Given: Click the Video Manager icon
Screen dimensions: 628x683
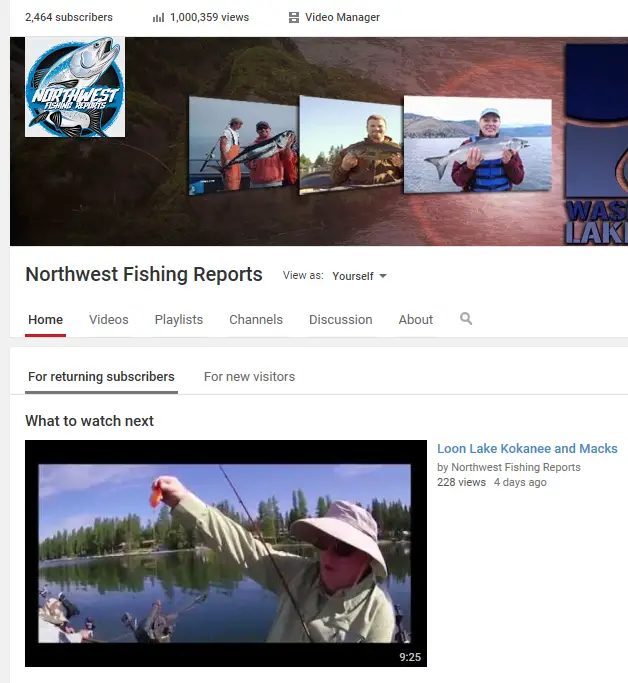Looking at the screenshot, I should click(x=294, y=17).
